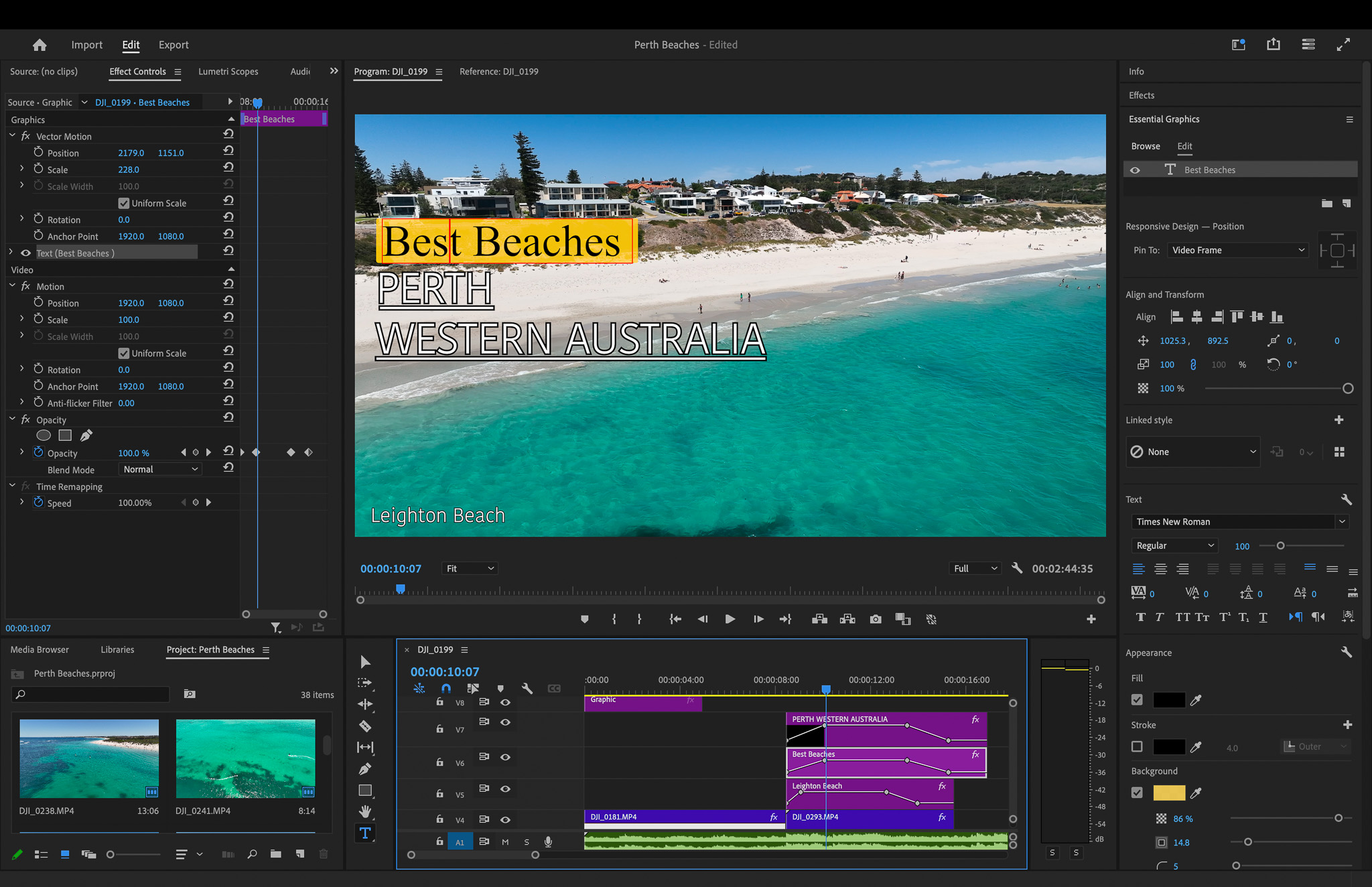Open the Regular font style dropdown
The height and width of the screenshot is (887, 1372).
[1174, 545]
